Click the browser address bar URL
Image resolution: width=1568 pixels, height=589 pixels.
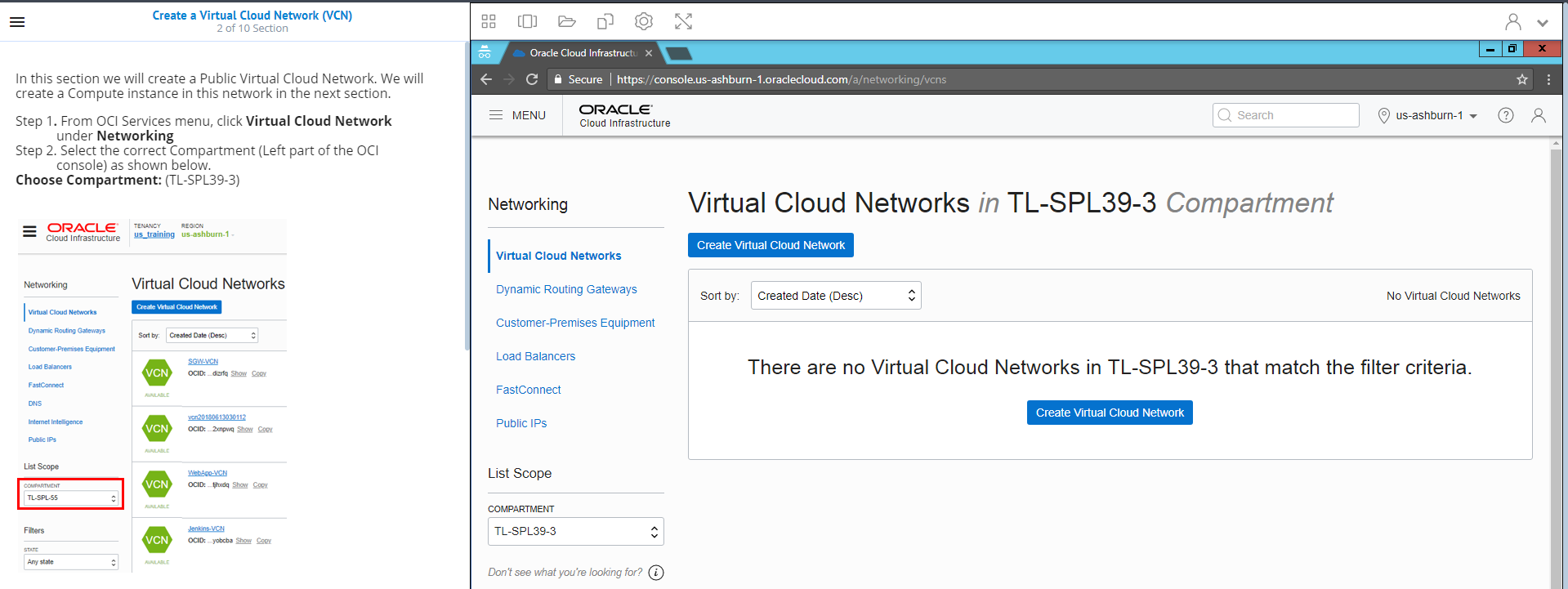pos(781,79)
